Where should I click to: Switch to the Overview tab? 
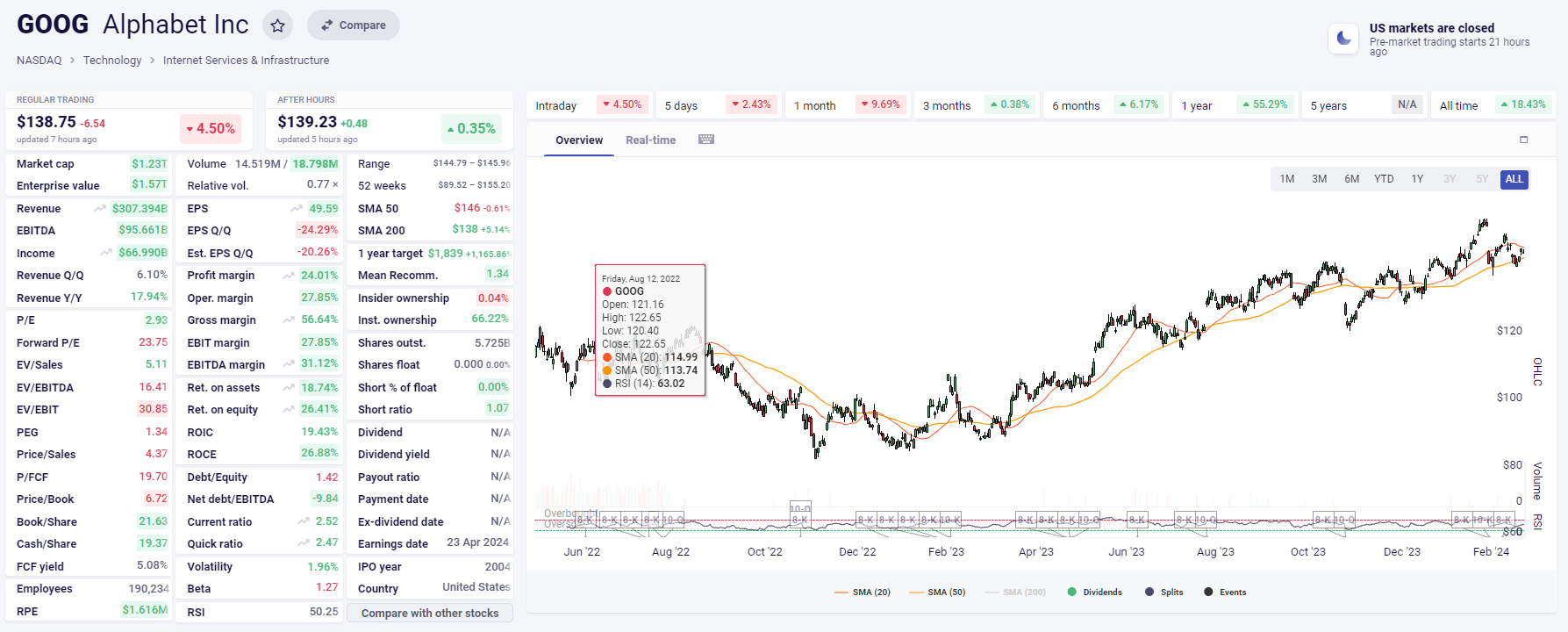pos(579,140)
